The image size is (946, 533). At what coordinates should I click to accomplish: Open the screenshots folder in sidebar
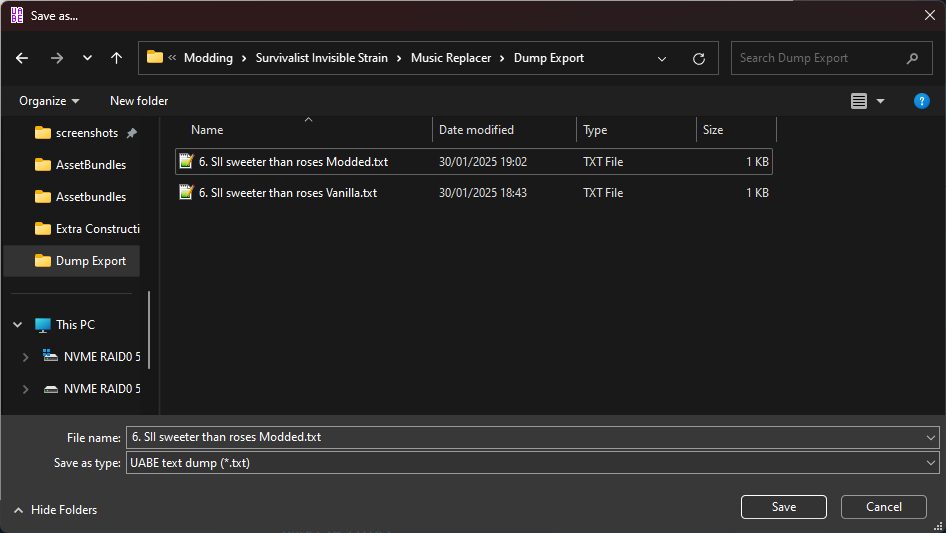(86, 133)
